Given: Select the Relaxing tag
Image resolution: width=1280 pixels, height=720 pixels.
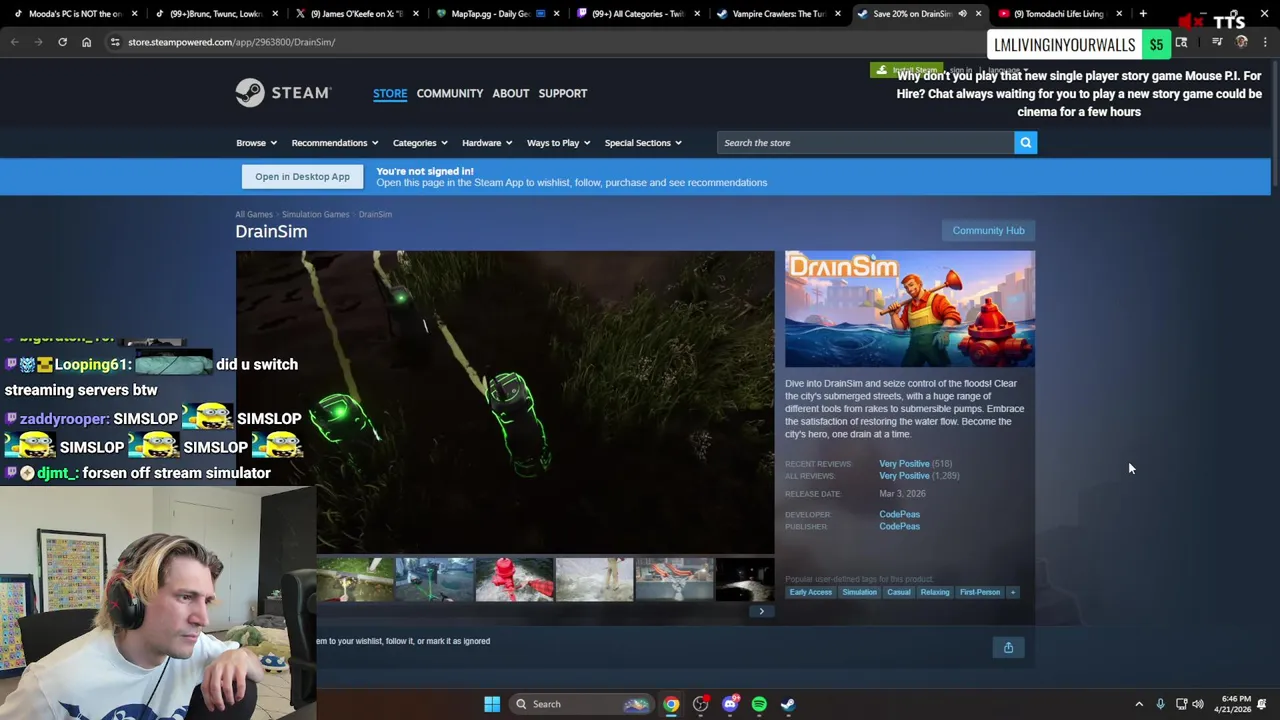Looking at the screenshot, I should coord(935,592).
